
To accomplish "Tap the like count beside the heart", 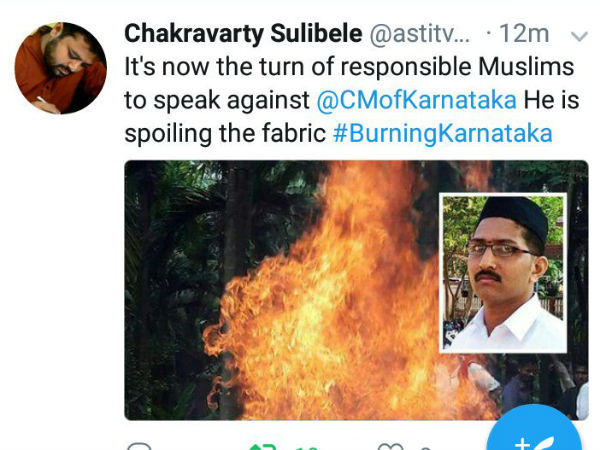I will coord(425,448).
